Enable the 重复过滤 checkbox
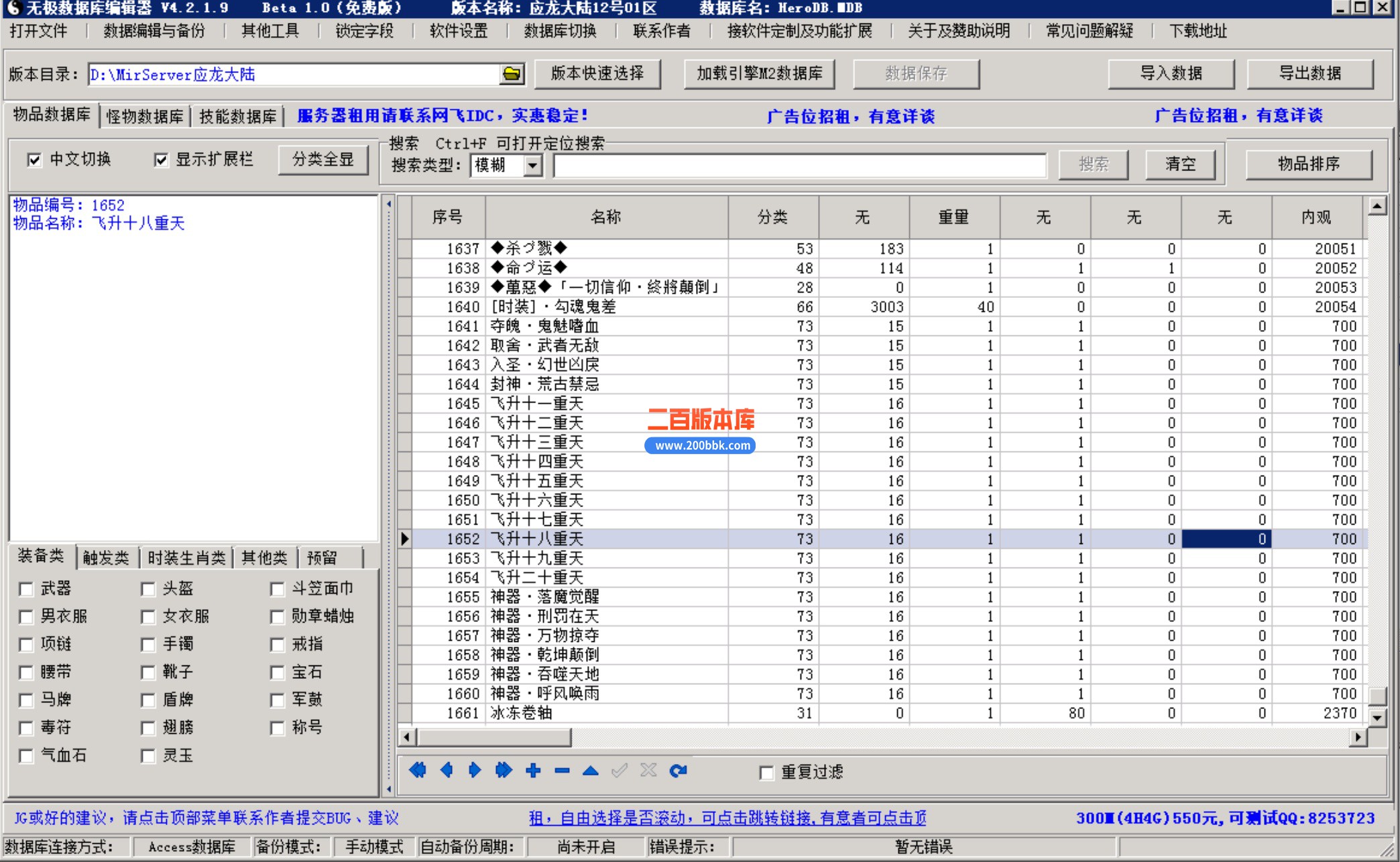 click(766, 773)
